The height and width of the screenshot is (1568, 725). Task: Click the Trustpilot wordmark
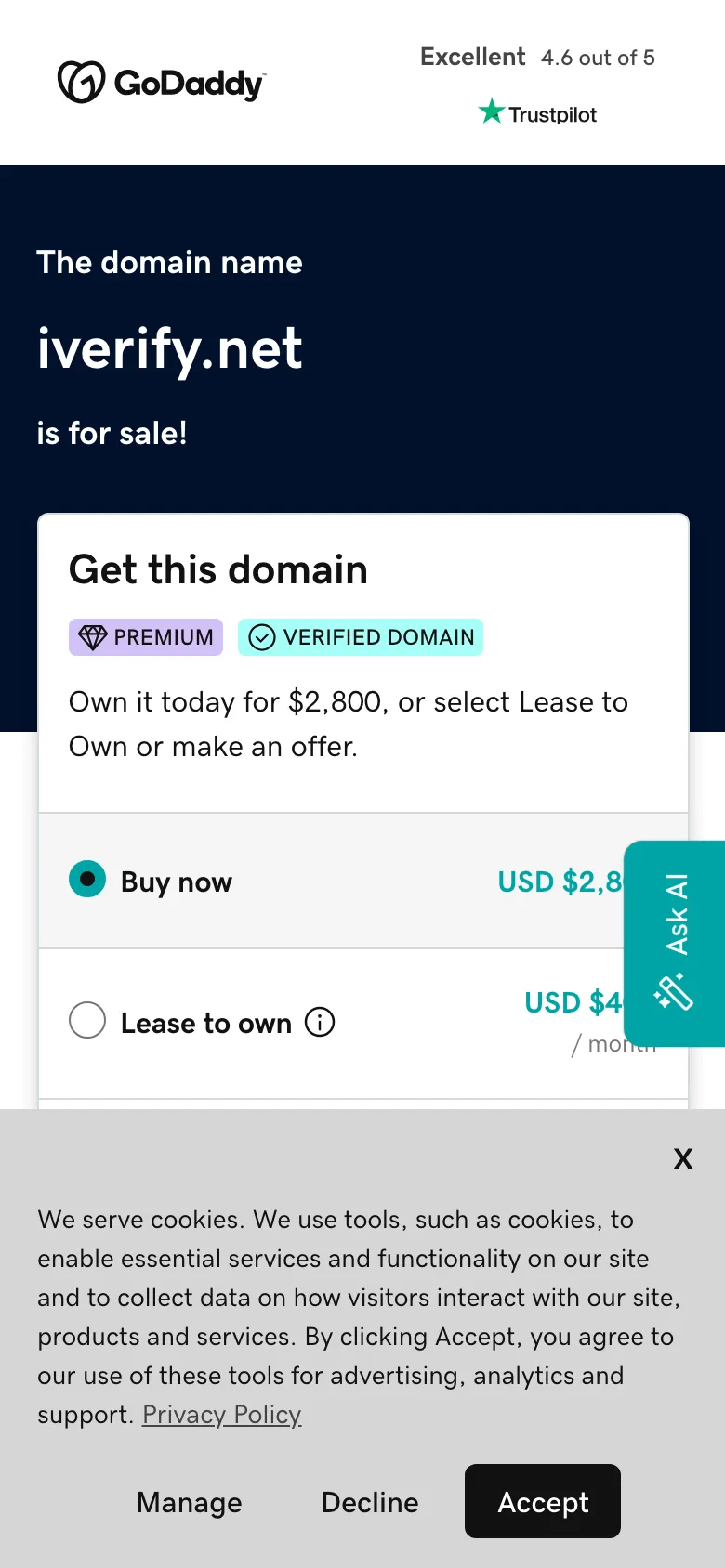tap(550, 114)
